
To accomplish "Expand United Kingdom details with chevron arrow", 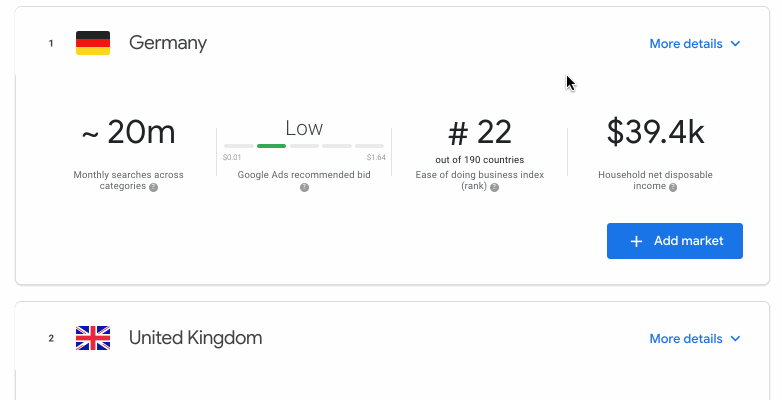I will point(736,339).
